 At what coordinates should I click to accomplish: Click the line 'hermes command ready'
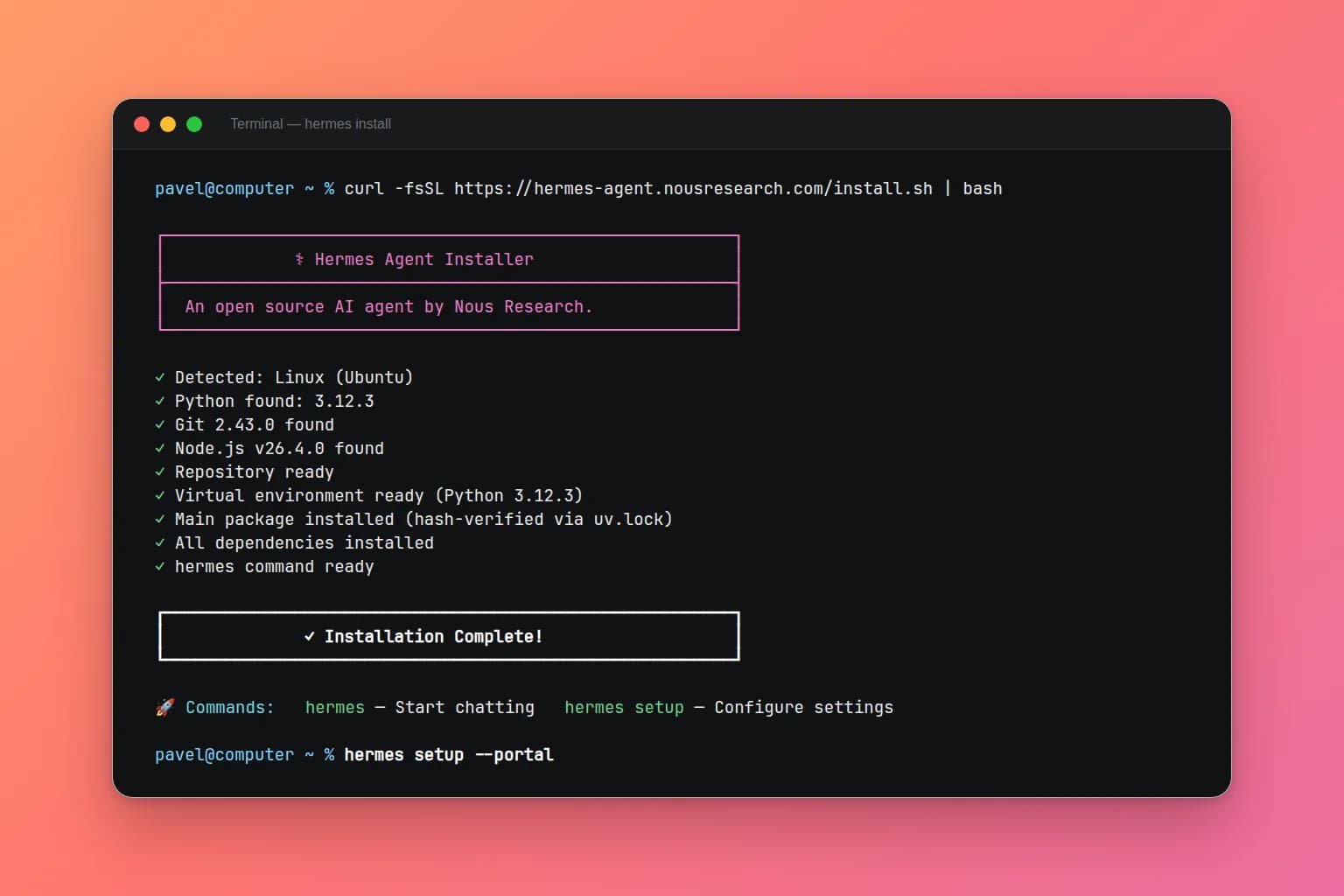(x=275, y=567)
